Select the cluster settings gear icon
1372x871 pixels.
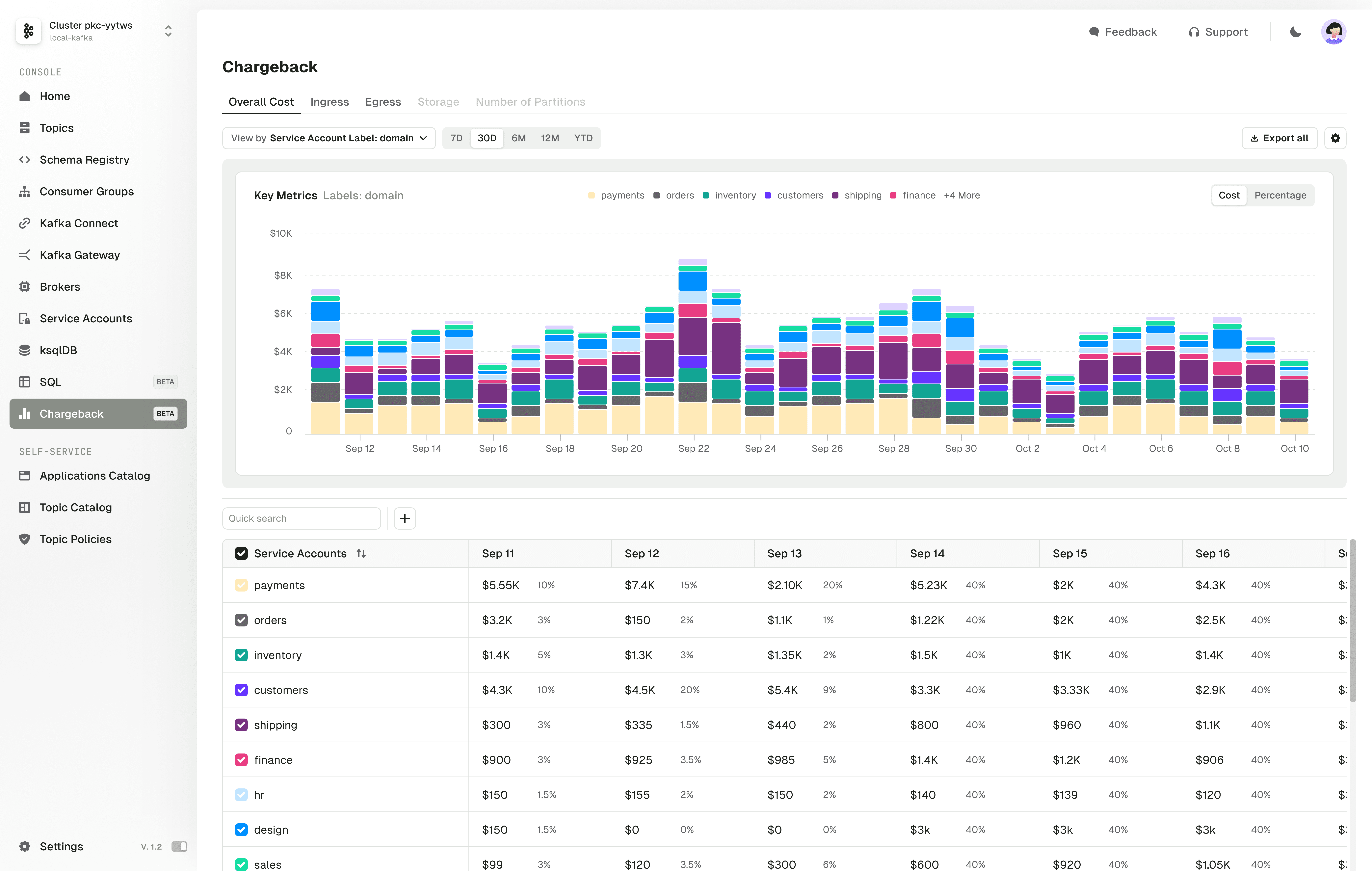click(x=1336, y=137)
